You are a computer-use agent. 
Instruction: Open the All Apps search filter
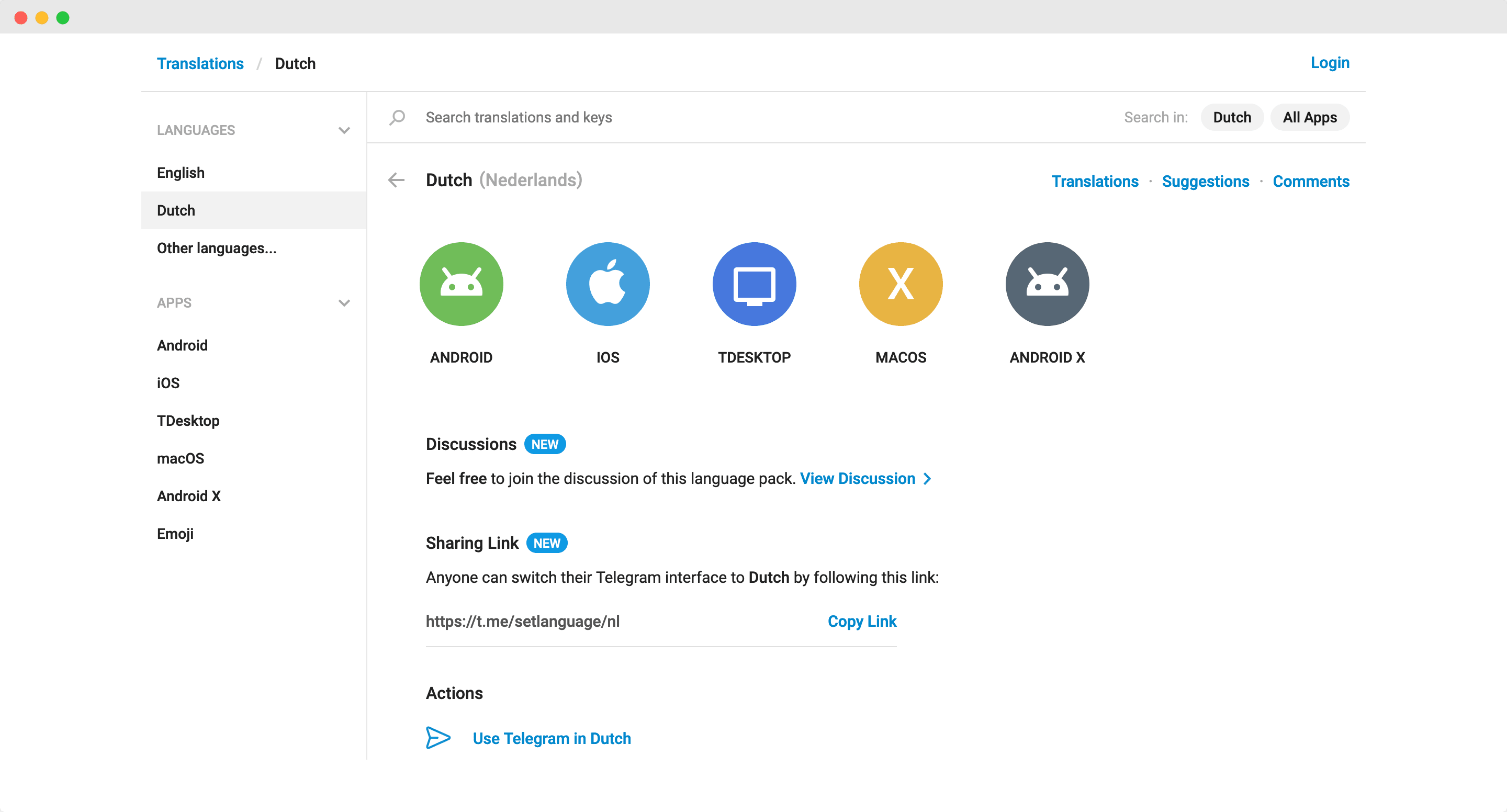pos(1310,118)
